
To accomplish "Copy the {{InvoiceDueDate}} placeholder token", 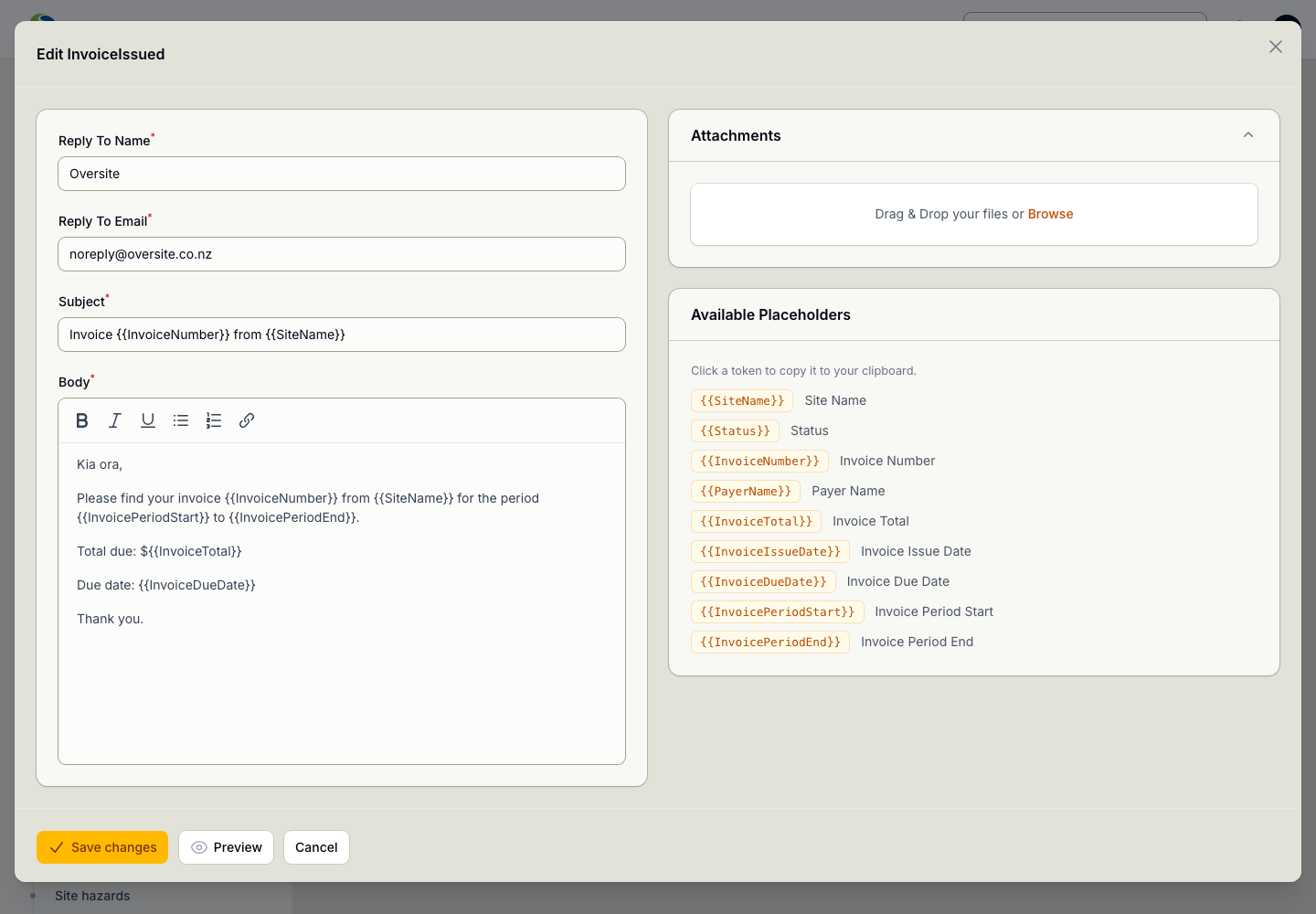I will tap(763, 581).
